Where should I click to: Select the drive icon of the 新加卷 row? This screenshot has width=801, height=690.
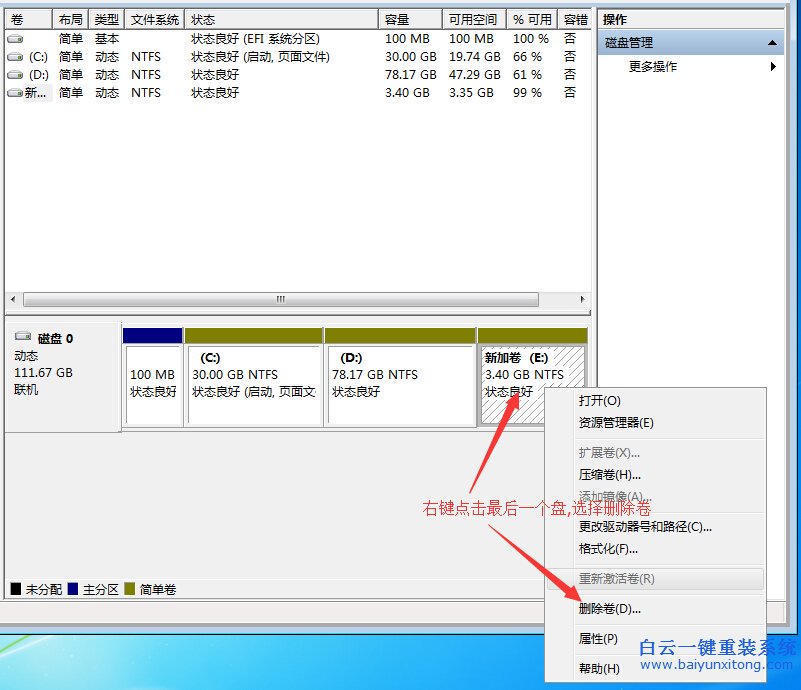pyautogui.click(x=14, y=93)
